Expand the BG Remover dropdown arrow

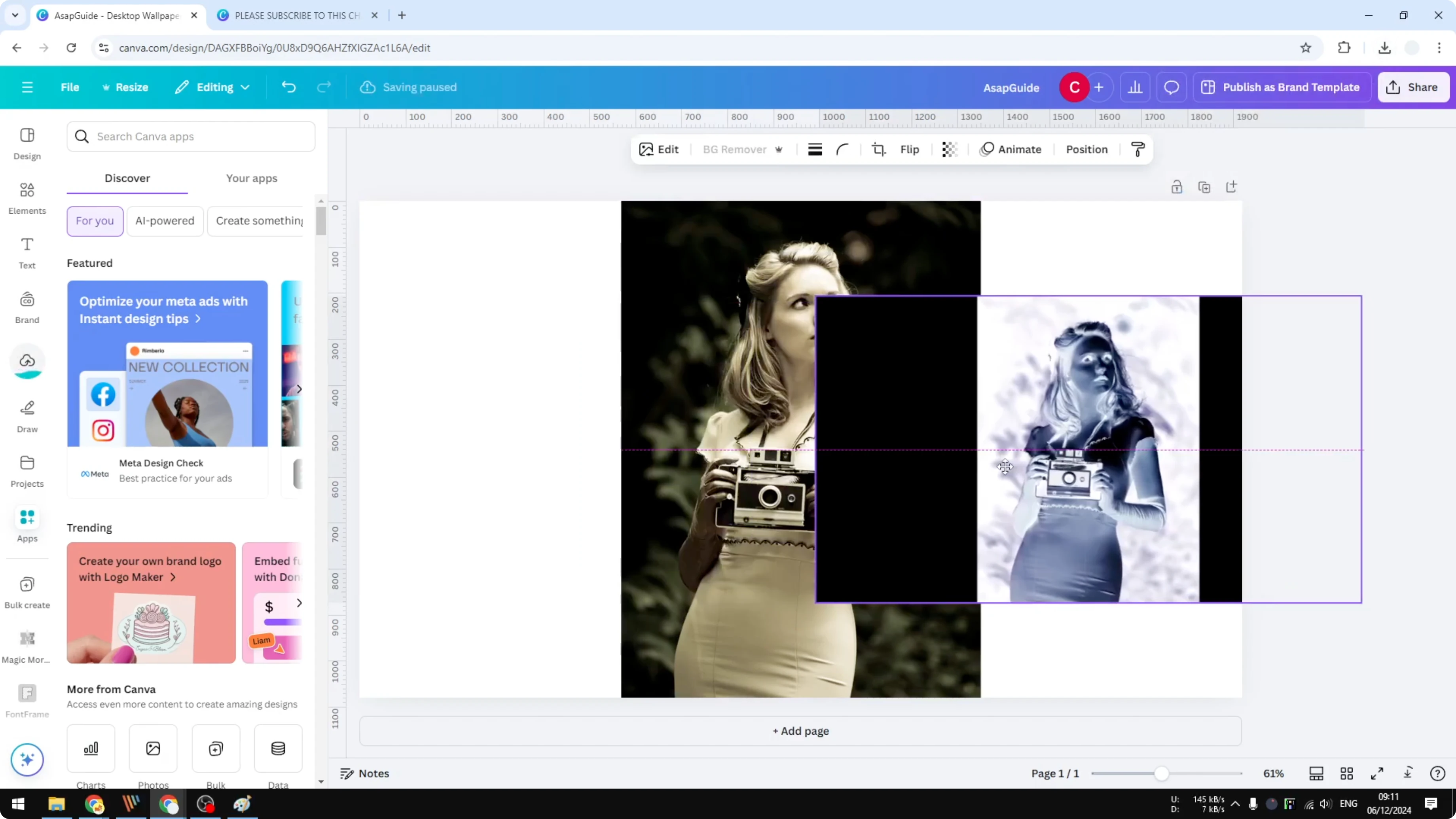[779, 149]
